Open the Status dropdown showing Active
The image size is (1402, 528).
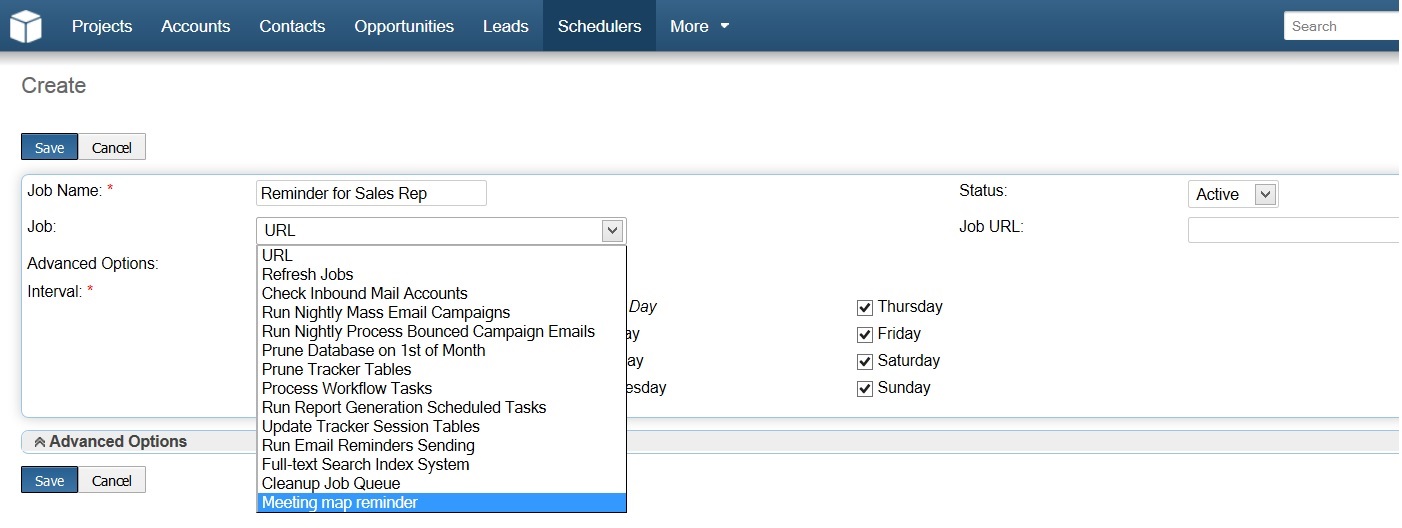click(x=1233, y=194)
